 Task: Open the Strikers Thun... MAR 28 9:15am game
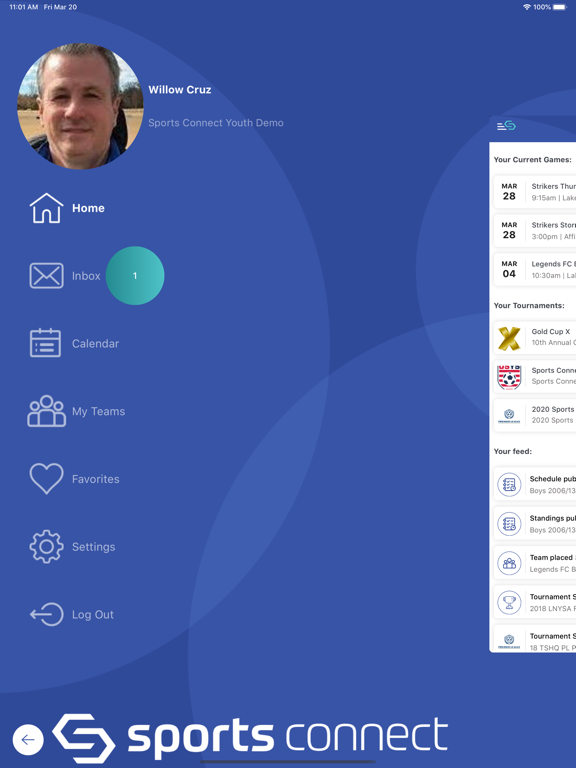point(535,192)
